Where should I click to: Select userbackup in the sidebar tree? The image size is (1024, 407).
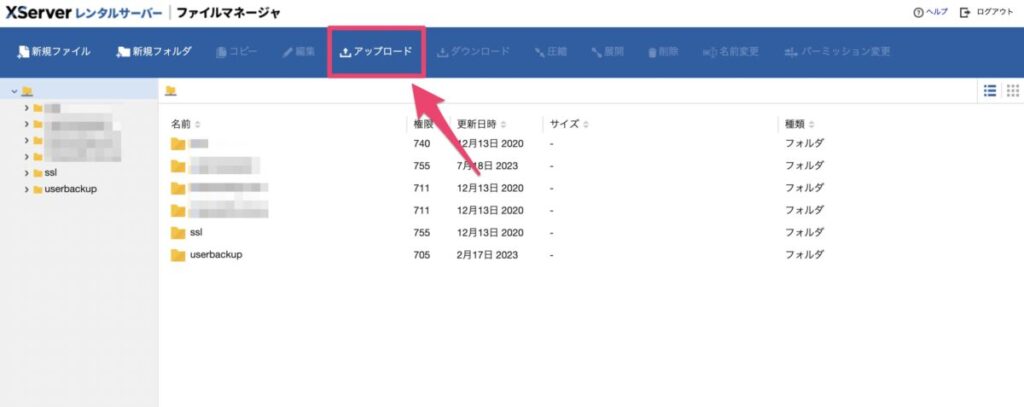pos(70,189)
